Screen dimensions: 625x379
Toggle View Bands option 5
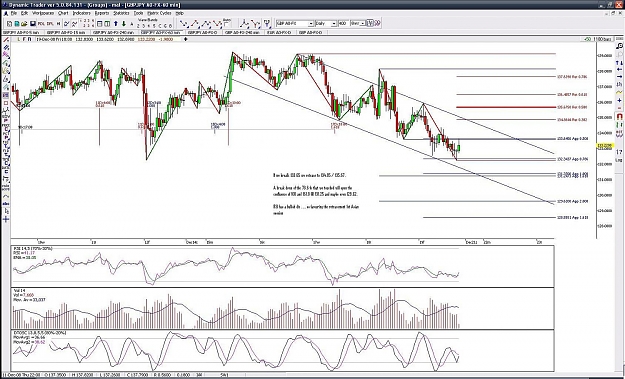pos(154,26)
